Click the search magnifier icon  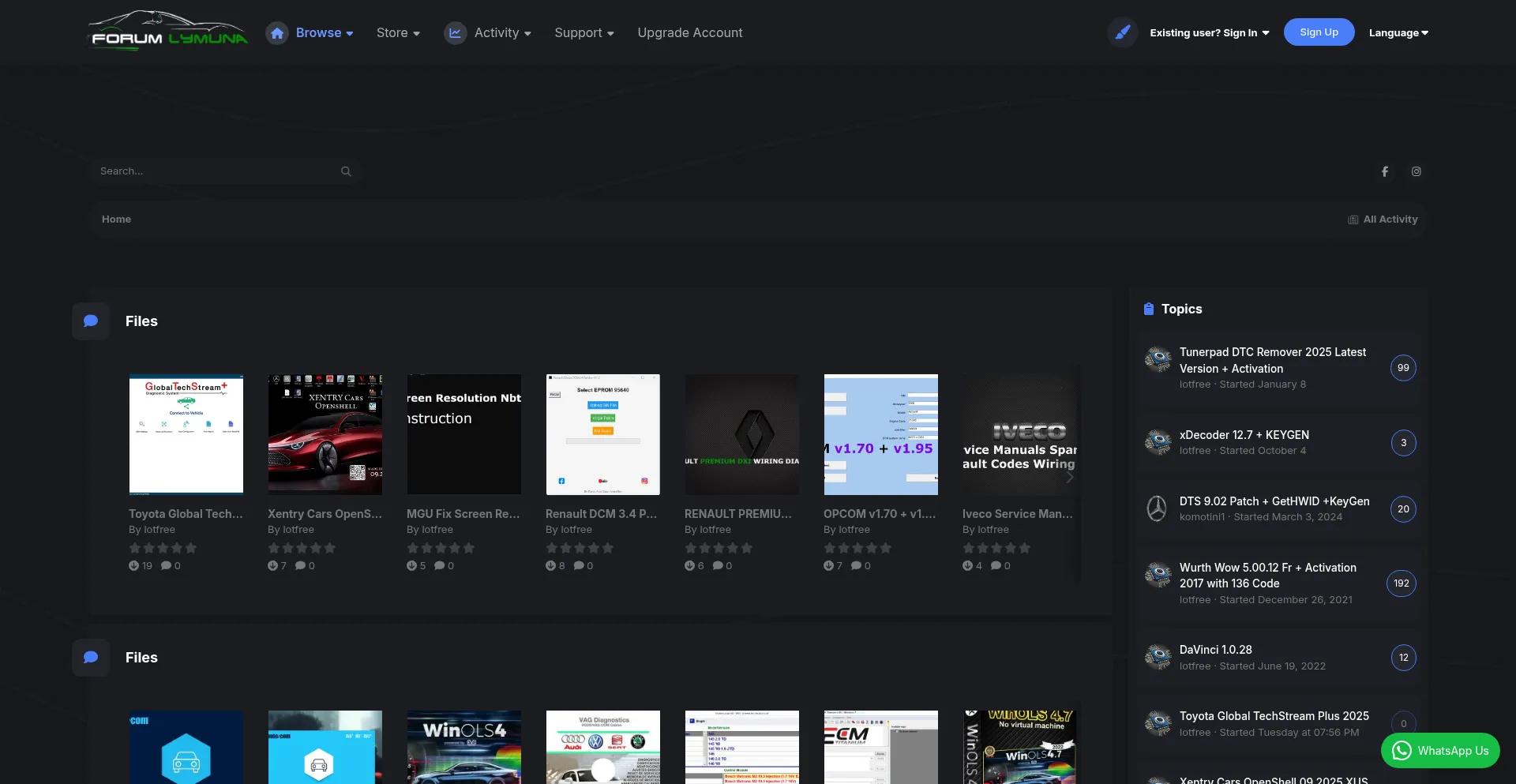pos(346,171)
